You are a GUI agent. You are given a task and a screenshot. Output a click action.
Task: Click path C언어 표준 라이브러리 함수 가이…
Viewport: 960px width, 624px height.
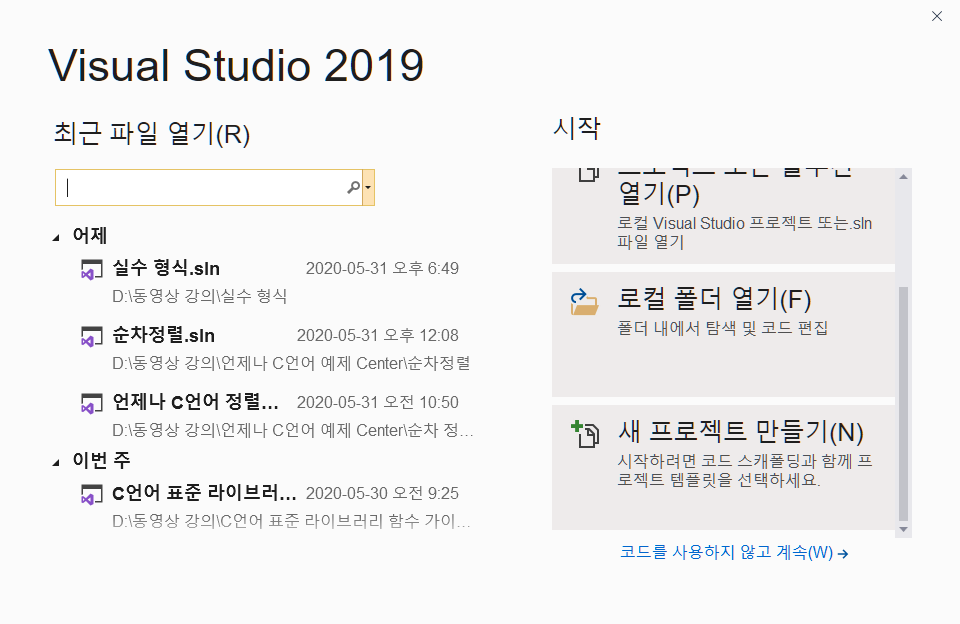291,521
